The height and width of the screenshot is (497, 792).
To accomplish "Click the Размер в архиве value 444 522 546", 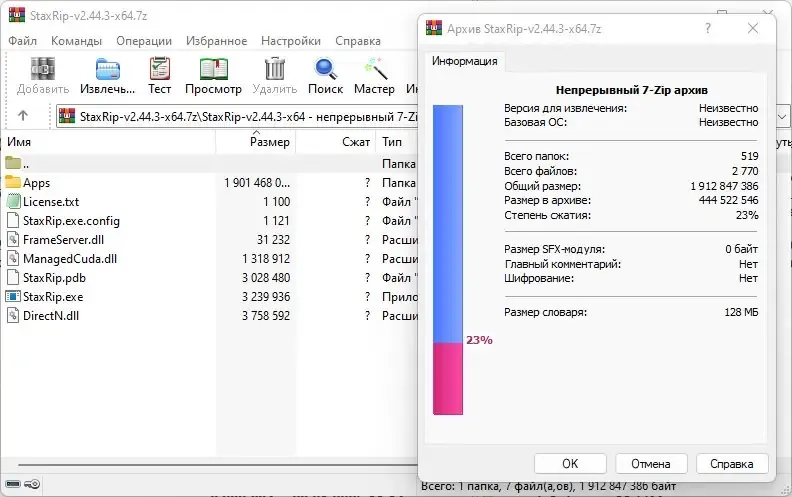I will click(x=728, y=200).
